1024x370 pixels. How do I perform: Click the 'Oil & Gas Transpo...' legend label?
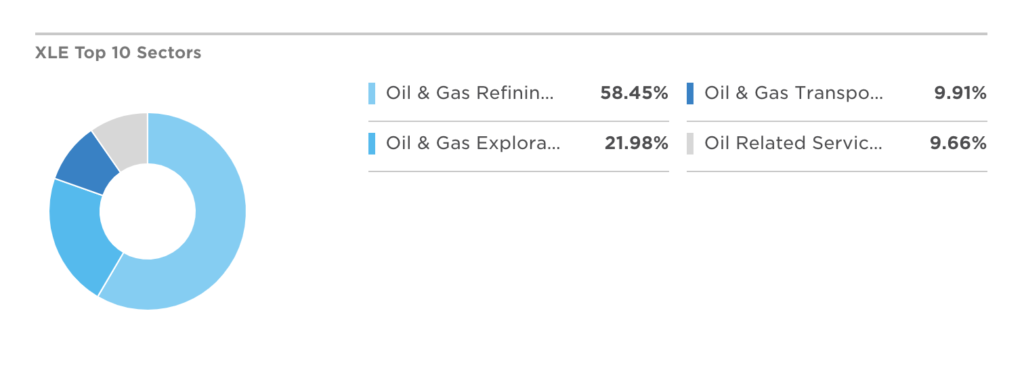tap(793, 93)
